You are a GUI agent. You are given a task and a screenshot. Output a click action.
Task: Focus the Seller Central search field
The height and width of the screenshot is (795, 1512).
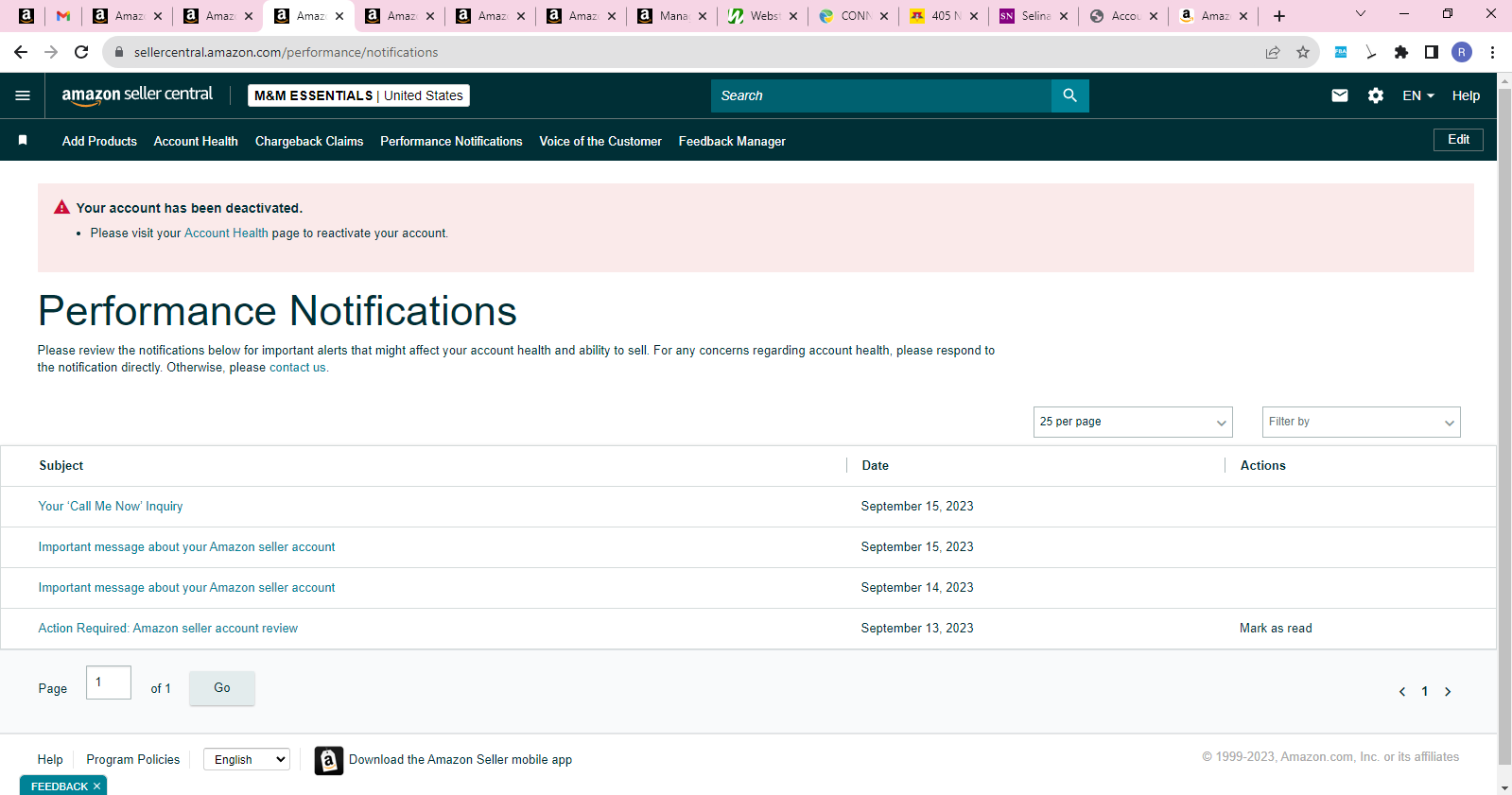(x=881, y=95)
